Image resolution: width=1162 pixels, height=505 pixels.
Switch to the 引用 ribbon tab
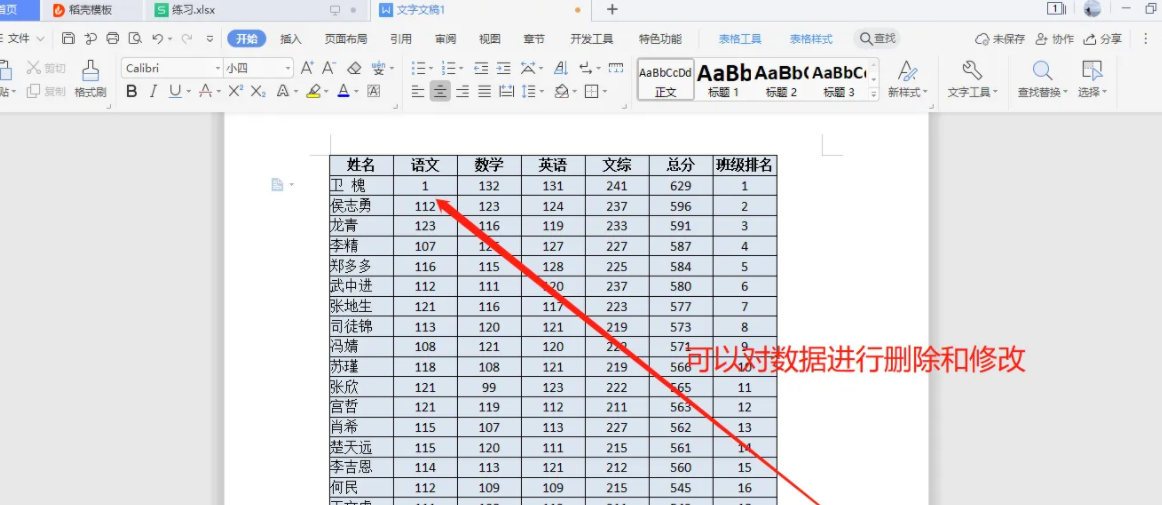pos(401,39)
